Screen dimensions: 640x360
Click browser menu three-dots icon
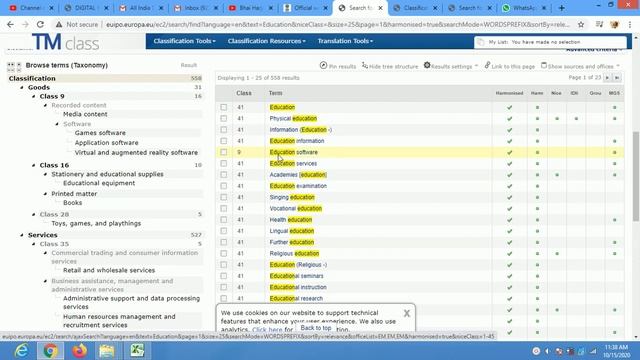630,24
